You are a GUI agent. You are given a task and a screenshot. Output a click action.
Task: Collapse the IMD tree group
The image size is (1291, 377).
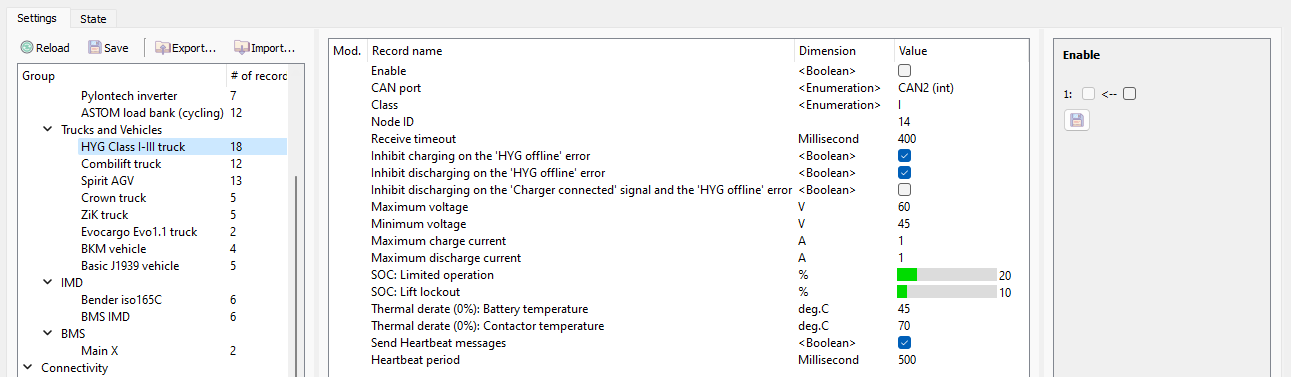47,283
